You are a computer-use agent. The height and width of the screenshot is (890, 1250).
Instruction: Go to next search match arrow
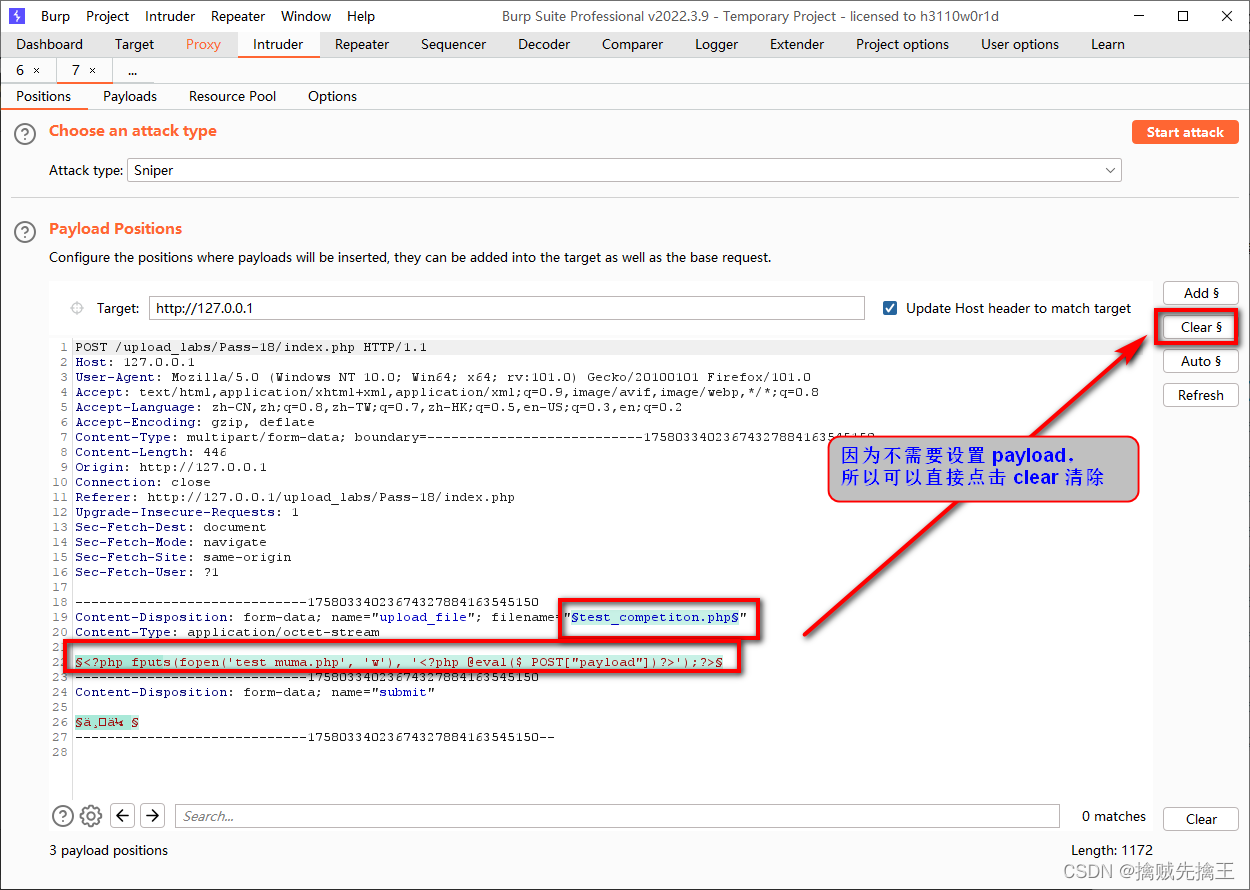click(x=152, y=816)
